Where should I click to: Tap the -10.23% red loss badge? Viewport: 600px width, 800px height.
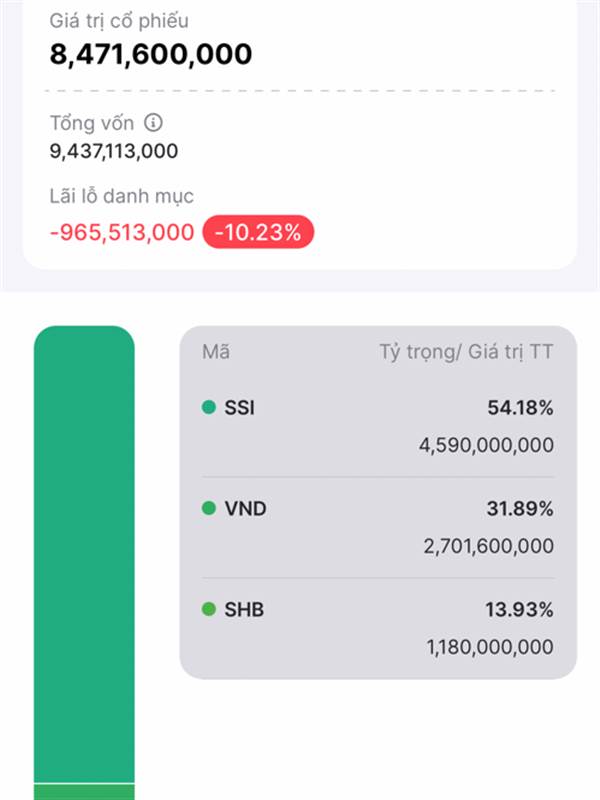click(258, 232)
